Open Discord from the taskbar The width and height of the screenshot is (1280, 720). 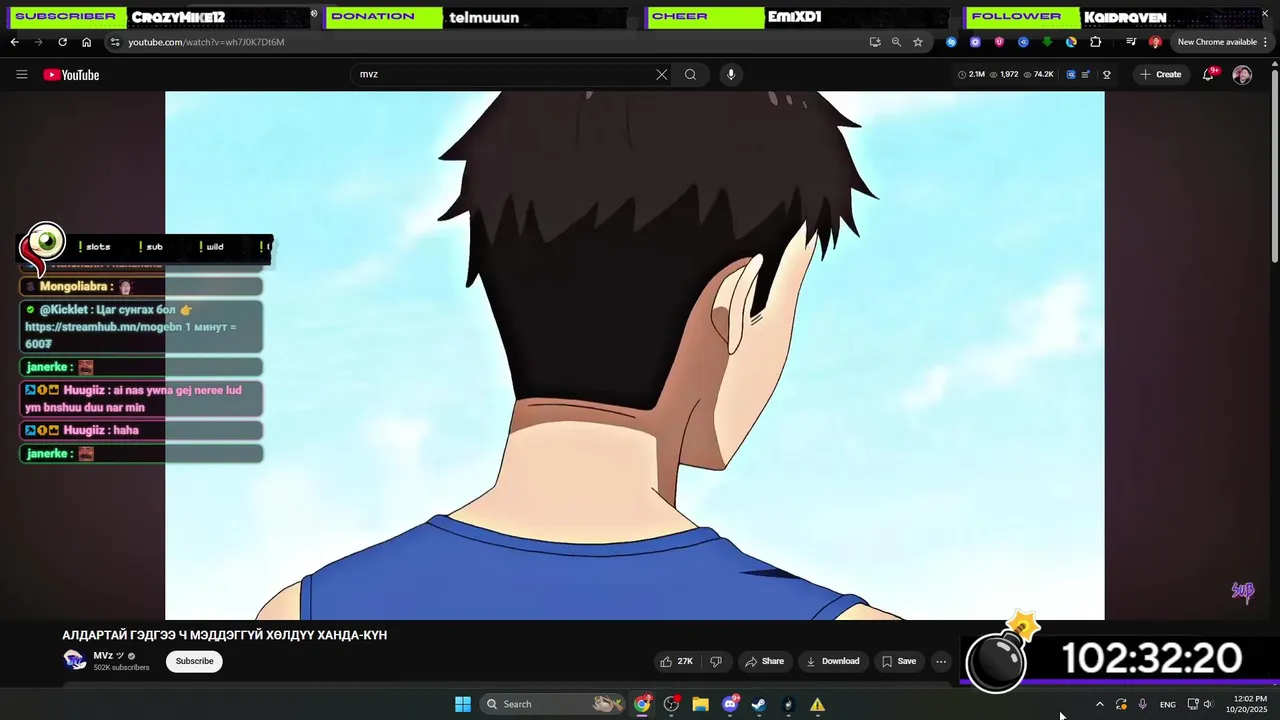coord(730,704)
